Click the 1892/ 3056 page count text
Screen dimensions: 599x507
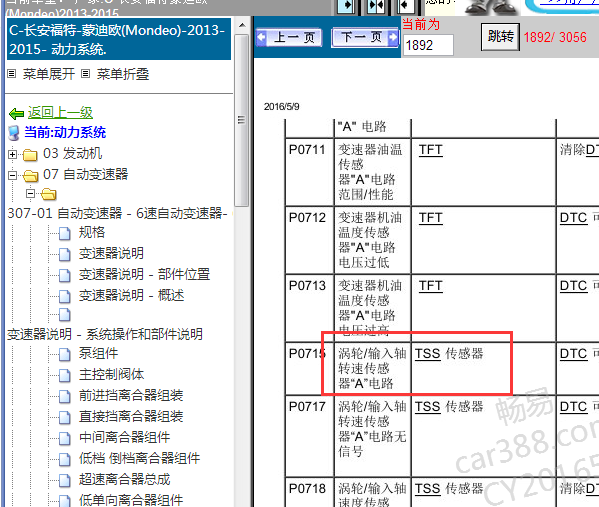pos(555,37)
